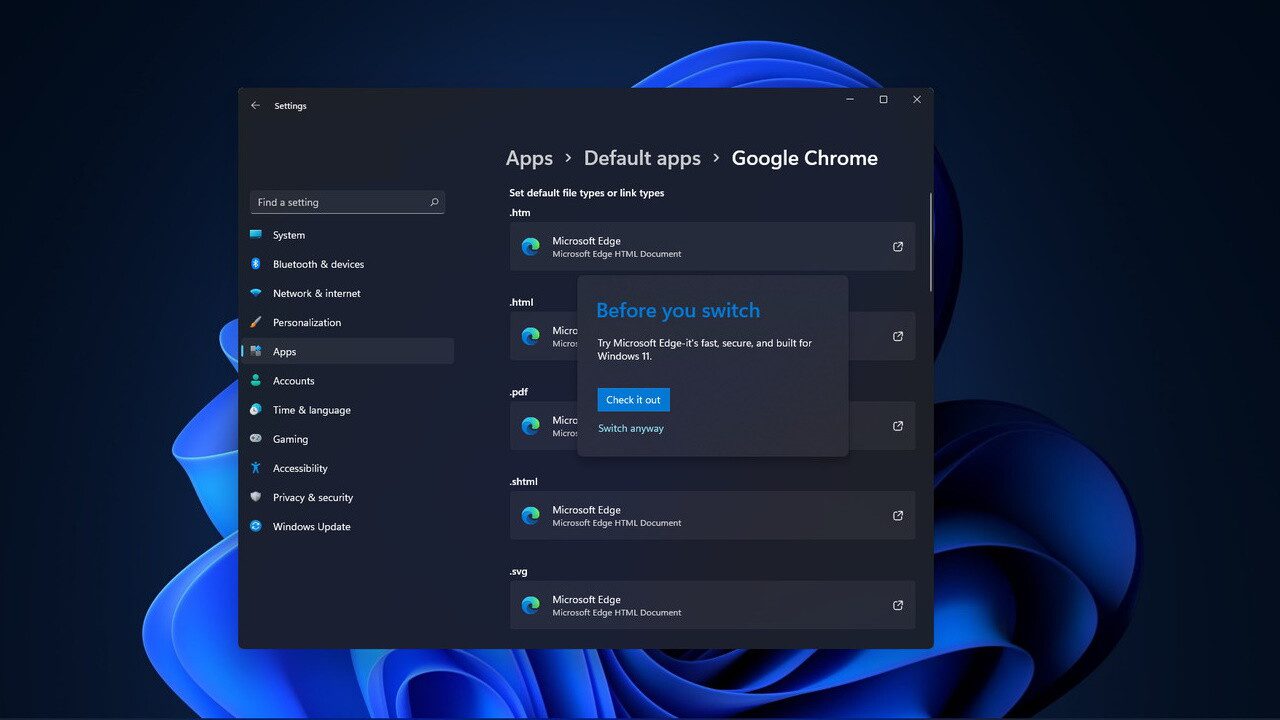Viewport: 1280px width, 720px height.
Task: Open the external-link icon for .shtml
Action: [x=897, y=516]
